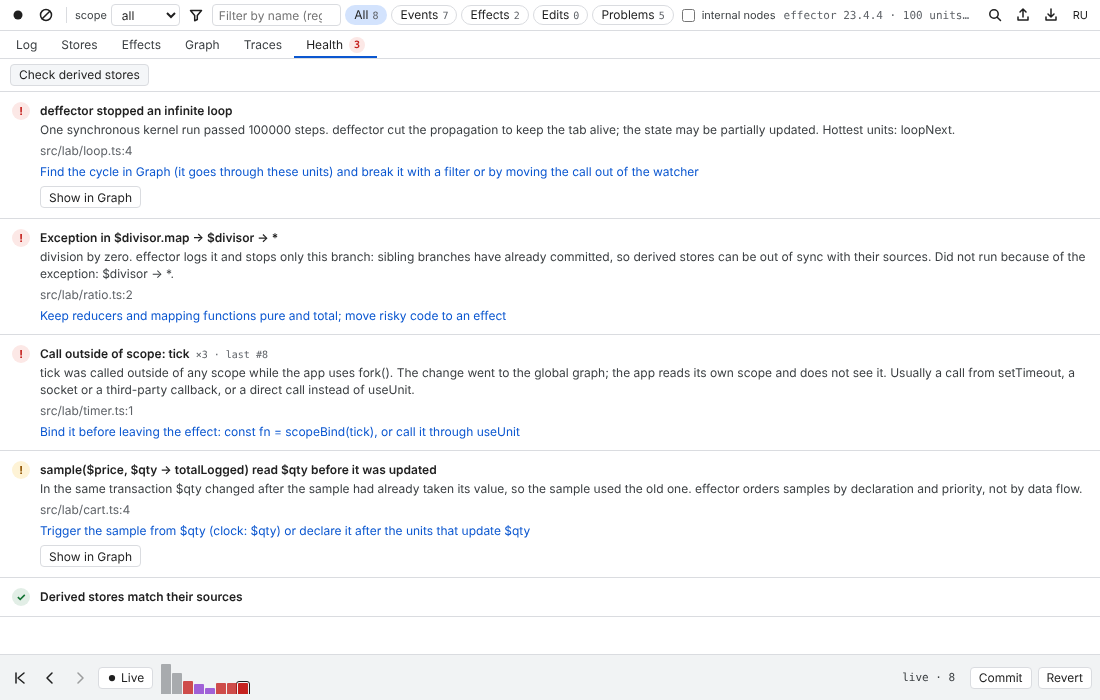Click the download arrow icon

coord(1051,15)
